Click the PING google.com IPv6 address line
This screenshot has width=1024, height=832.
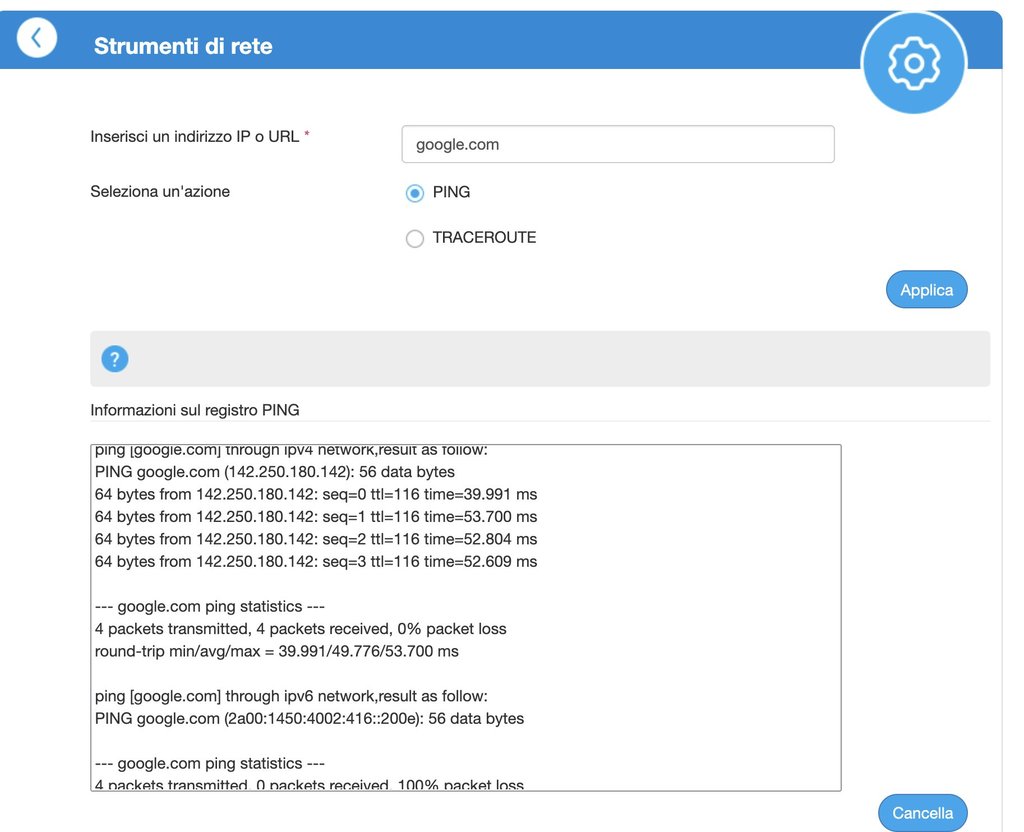(309, 718)
